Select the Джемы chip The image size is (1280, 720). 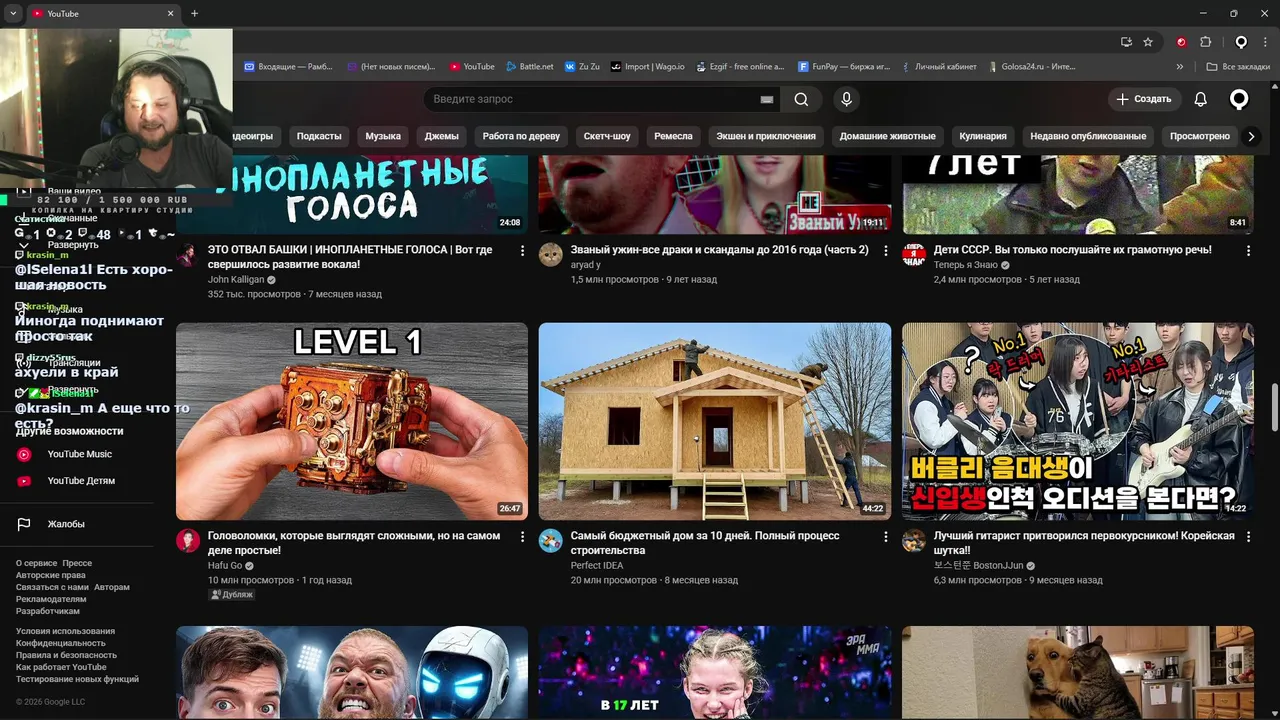441,136
